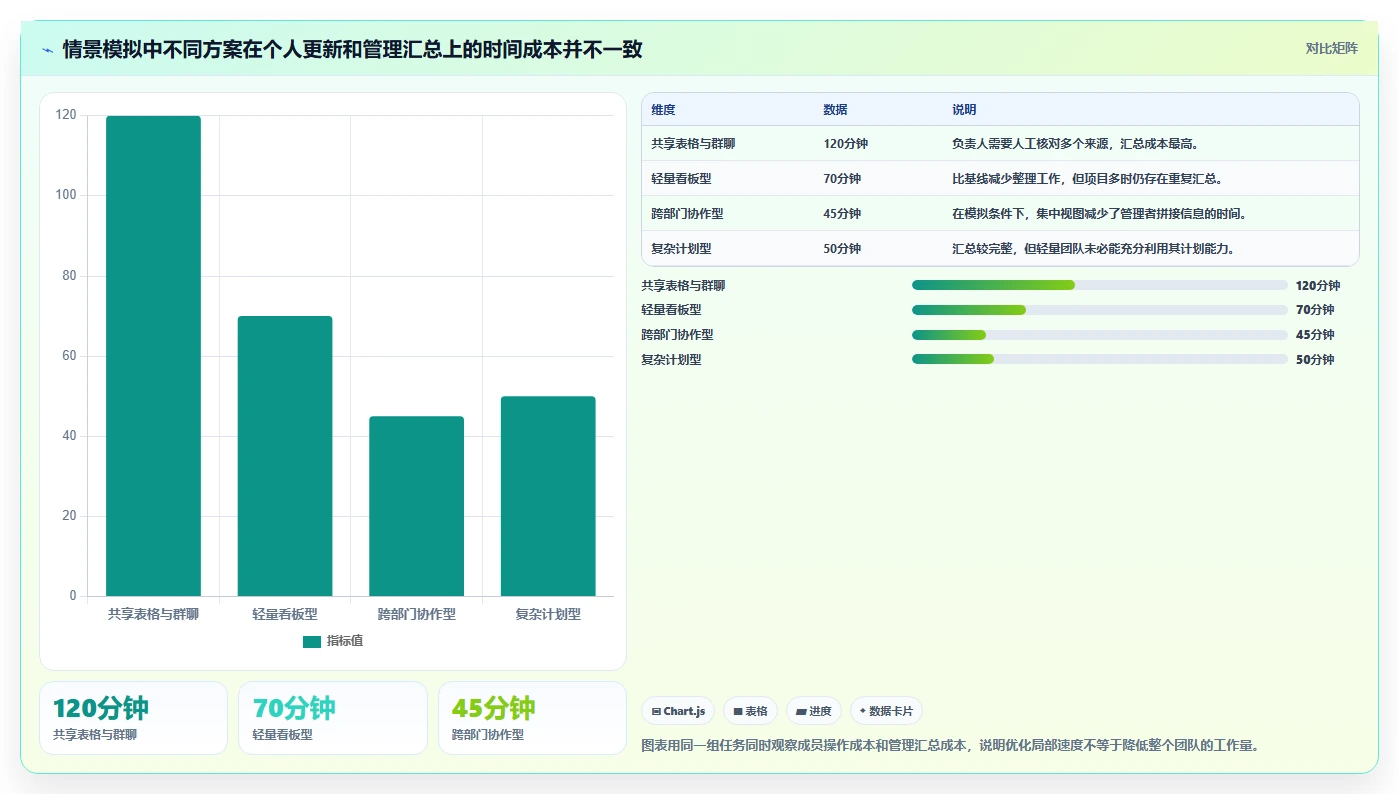Click the y-axis tick label 100
The width and height of the screenshot is (1399, 794).
(66, 195)
